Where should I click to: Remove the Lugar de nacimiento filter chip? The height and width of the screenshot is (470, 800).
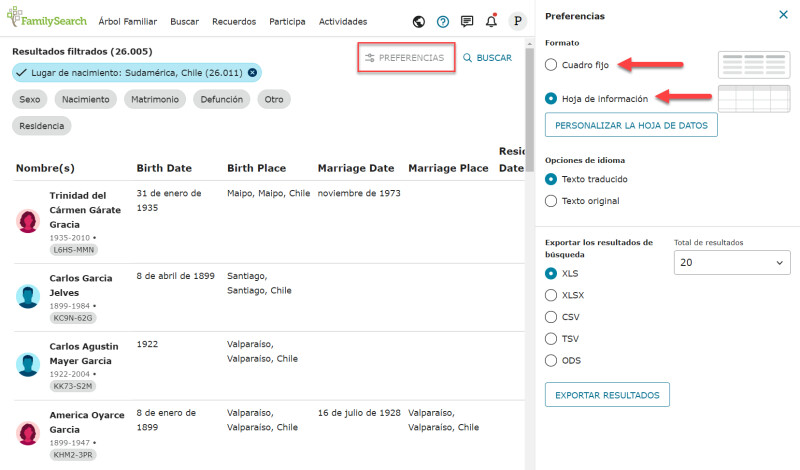click(252, 72)
